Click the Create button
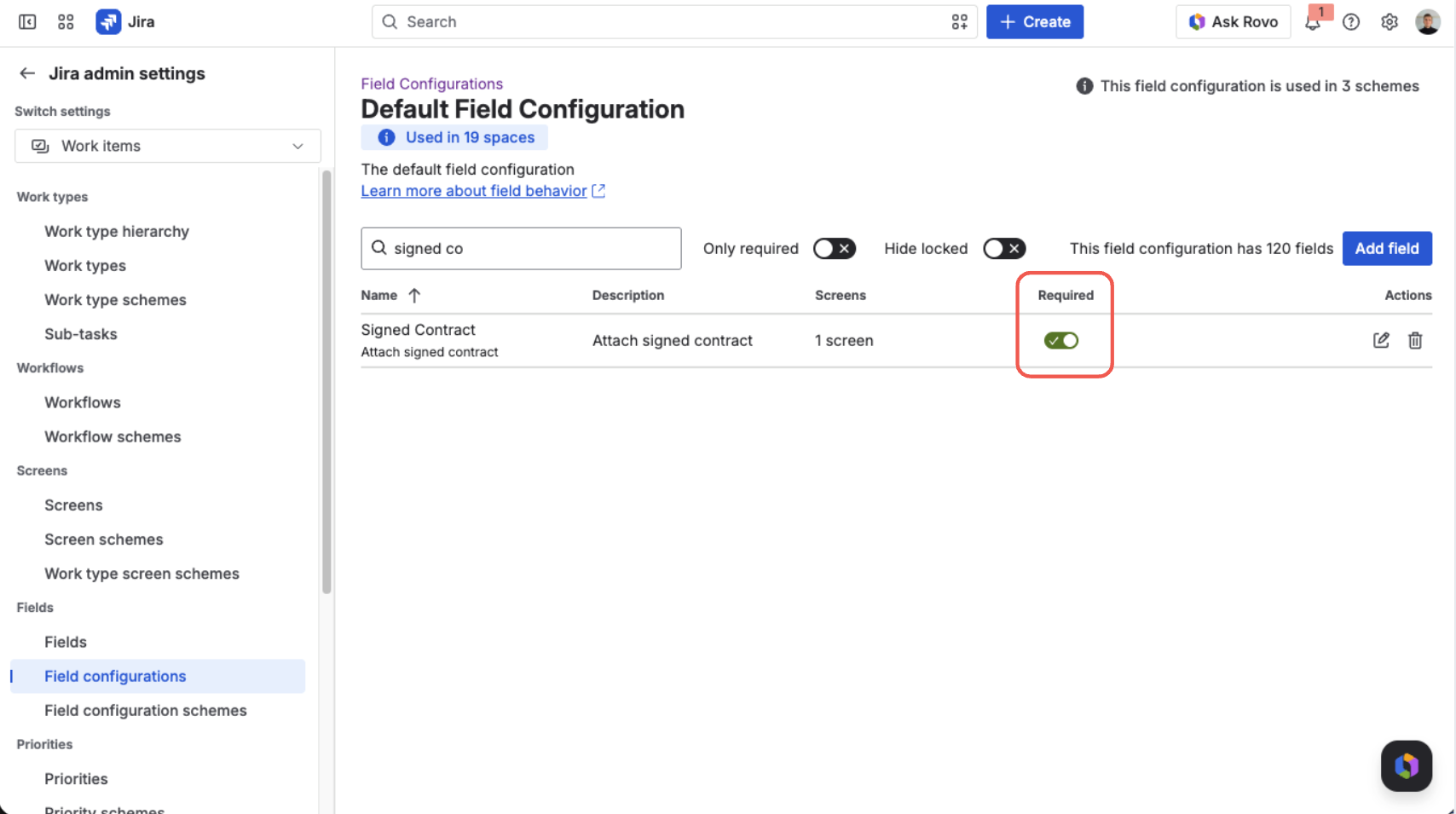 [x=1035, y=22]
